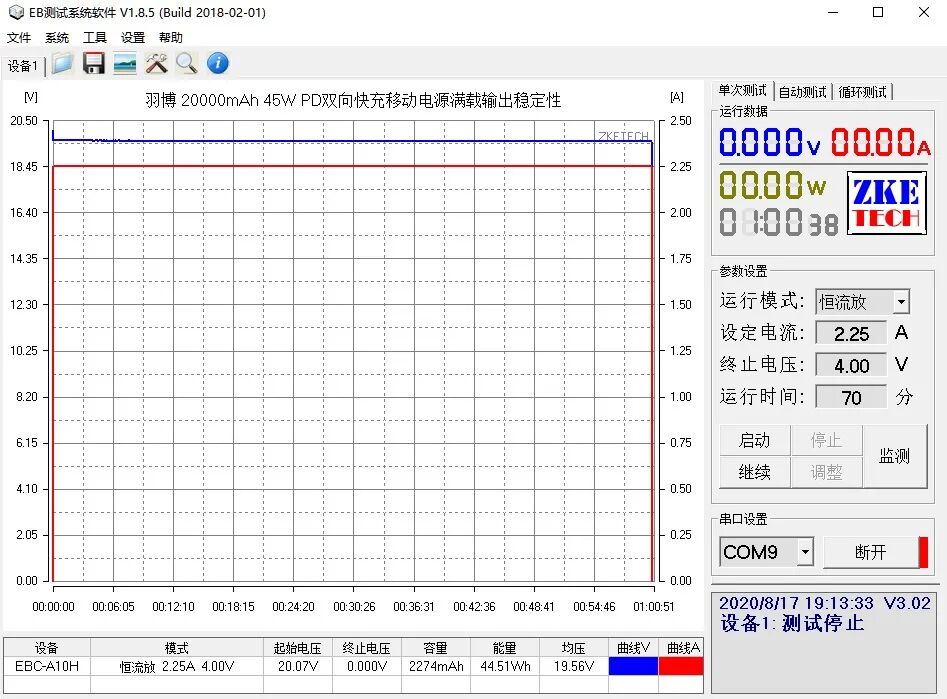Click the 终止电压 4.00 field
This screenshot has width=947, height=699.
(851, 366)
